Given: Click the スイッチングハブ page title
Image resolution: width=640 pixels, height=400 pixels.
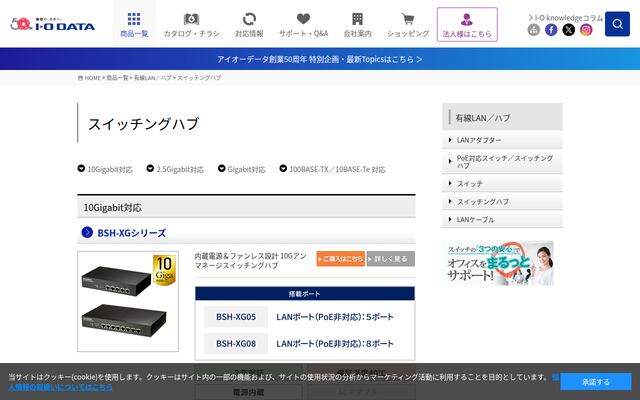Looking at the screenshot, I should coord(143,124).
